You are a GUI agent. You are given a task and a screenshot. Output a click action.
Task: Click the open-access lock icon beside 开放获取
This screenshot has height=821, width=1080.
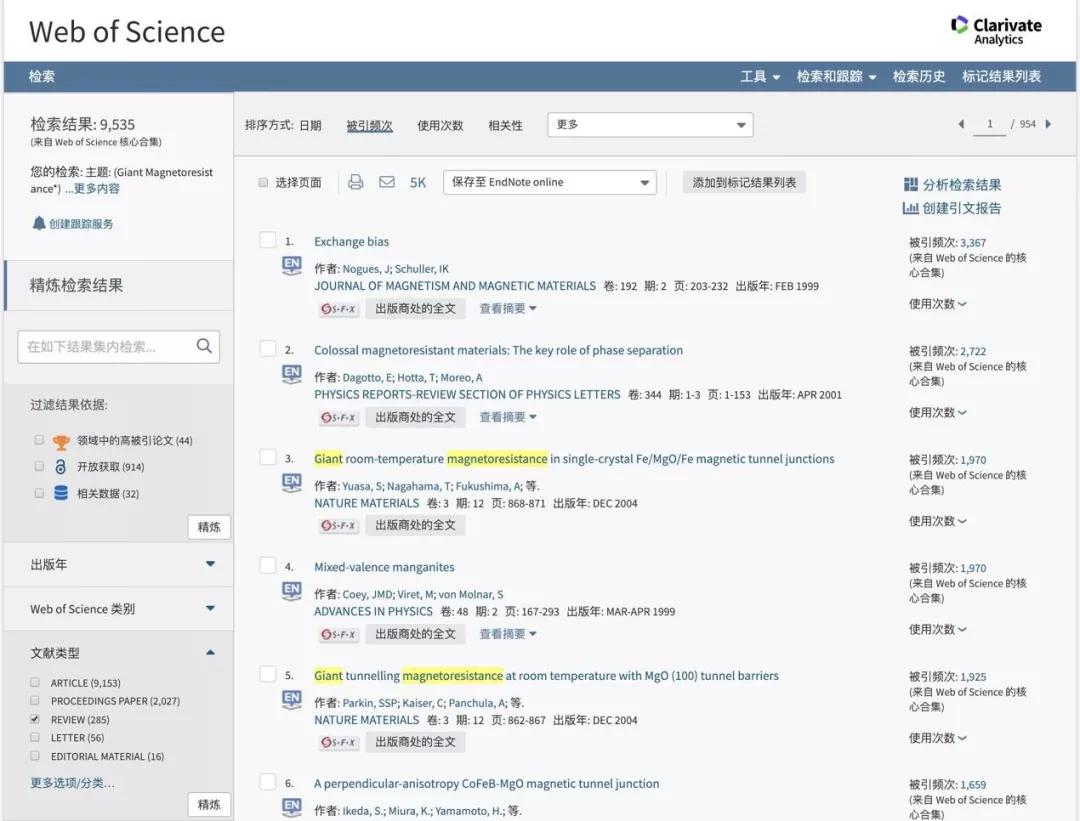(62, 469)
